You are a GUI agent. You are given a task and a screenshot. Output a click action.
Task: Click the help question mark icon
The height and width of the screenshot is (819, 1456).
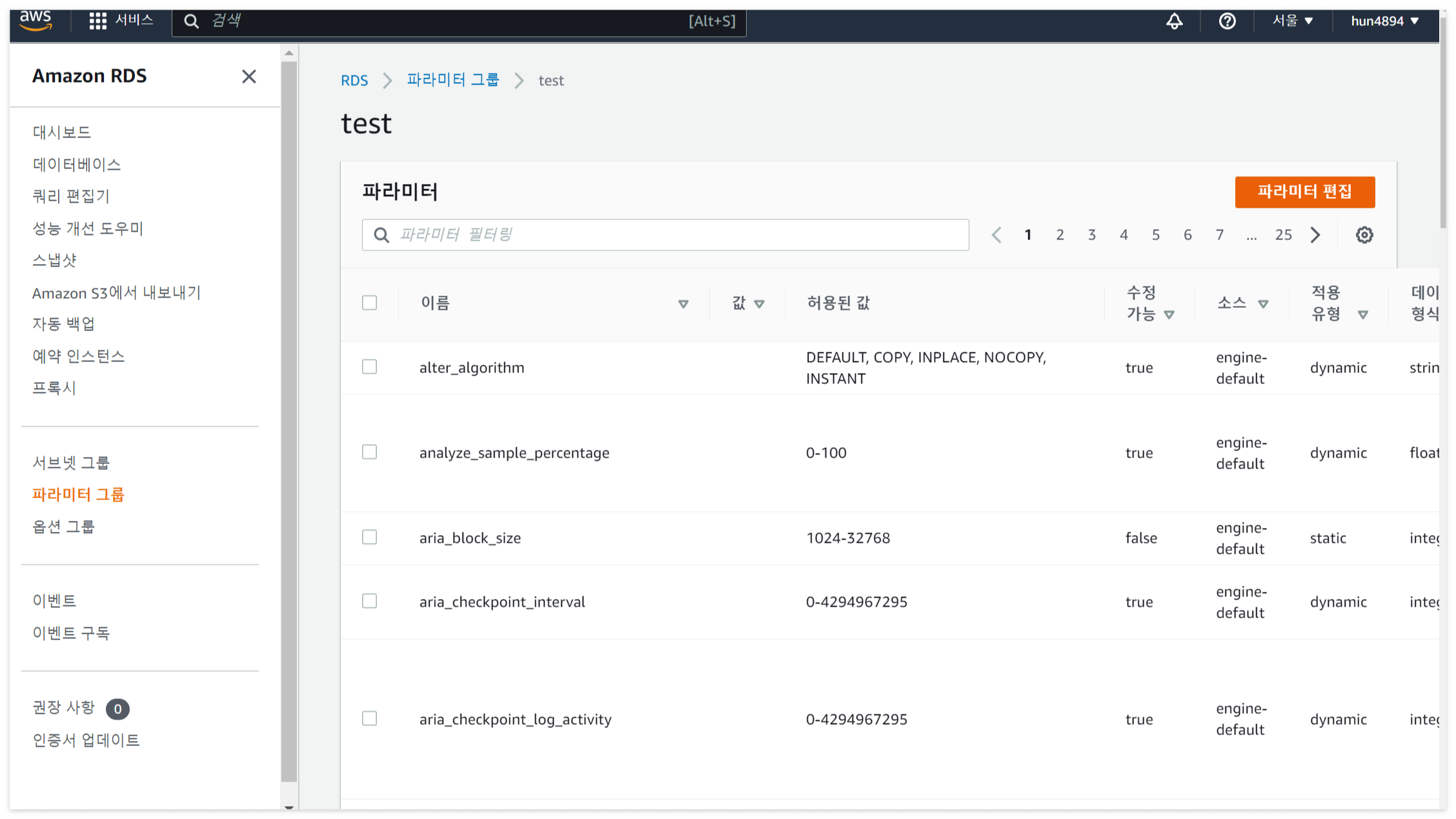coord(1227,21)
